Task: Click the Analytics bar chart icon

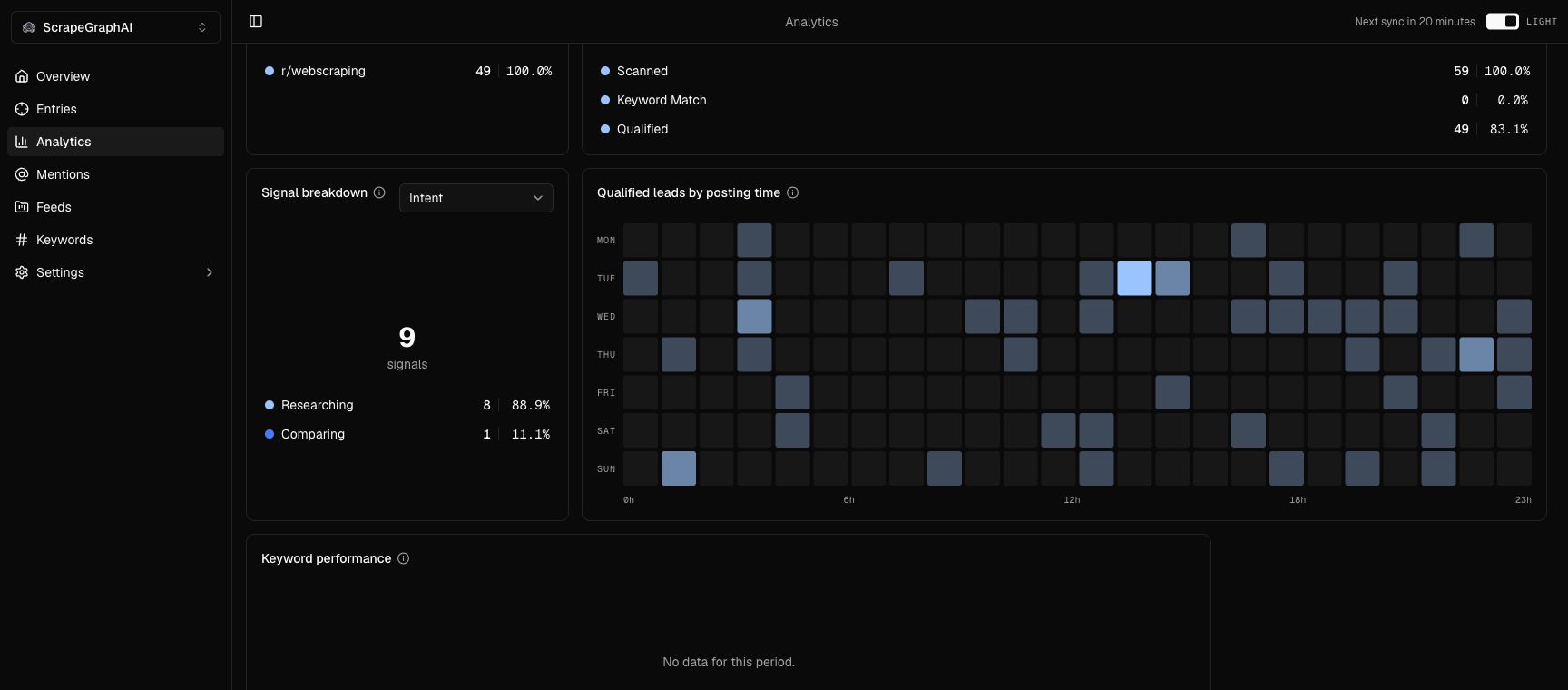Action: pos(22,142)
